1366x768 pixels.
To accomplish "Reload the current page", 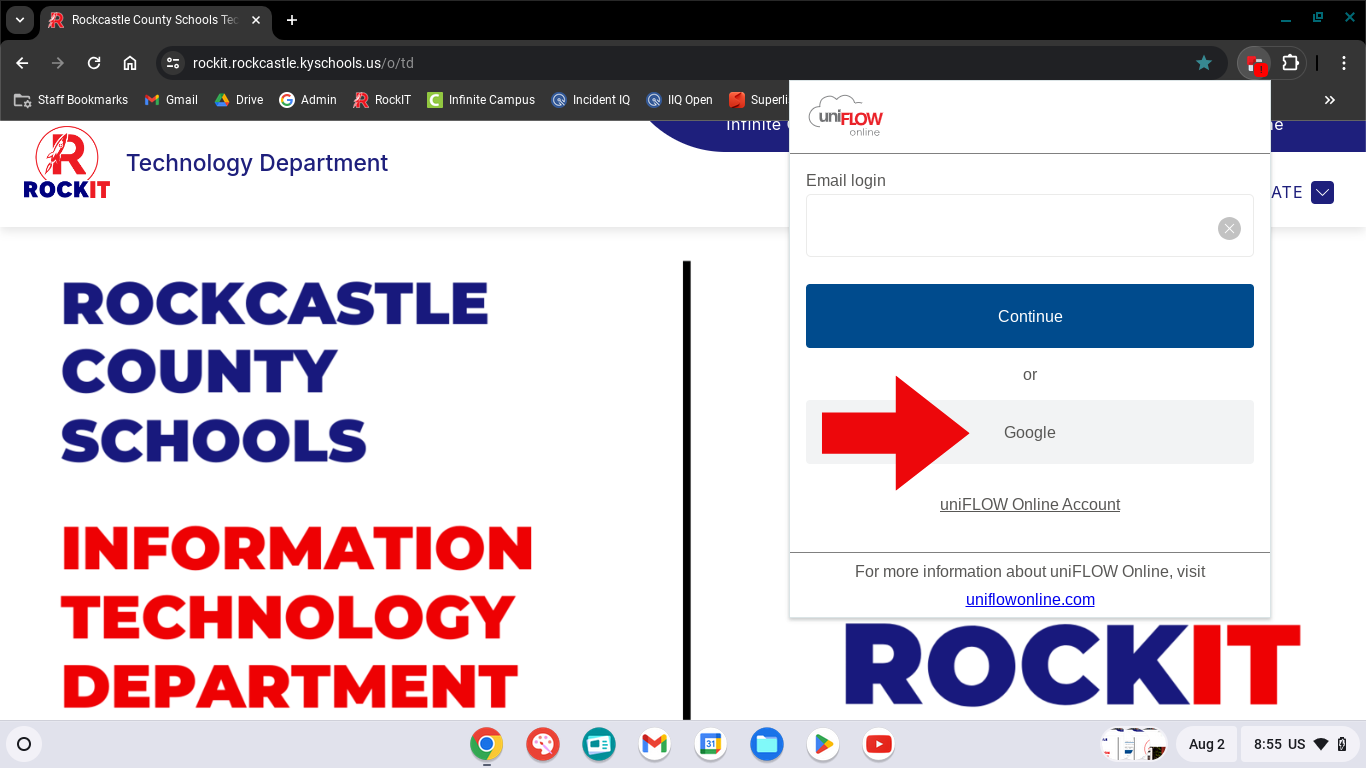I will click(94, 63).
